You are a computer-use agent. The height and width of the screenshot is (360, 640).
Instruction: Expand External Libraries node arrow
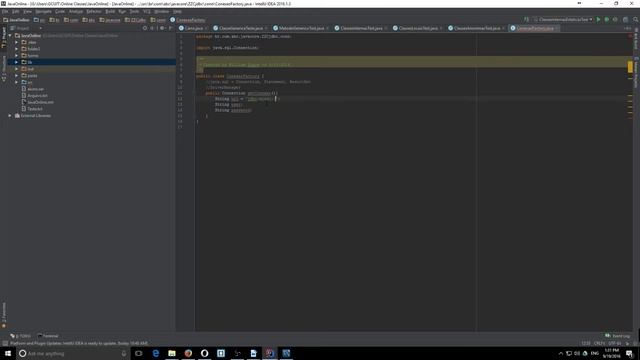click(x=10, y=116)
